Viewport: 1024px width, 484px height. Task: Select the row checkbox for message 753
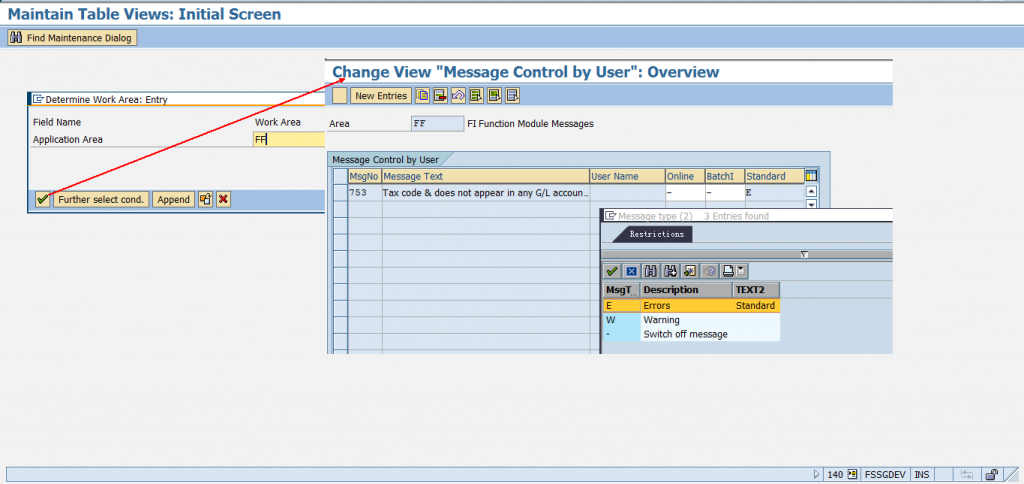(340, 192)
